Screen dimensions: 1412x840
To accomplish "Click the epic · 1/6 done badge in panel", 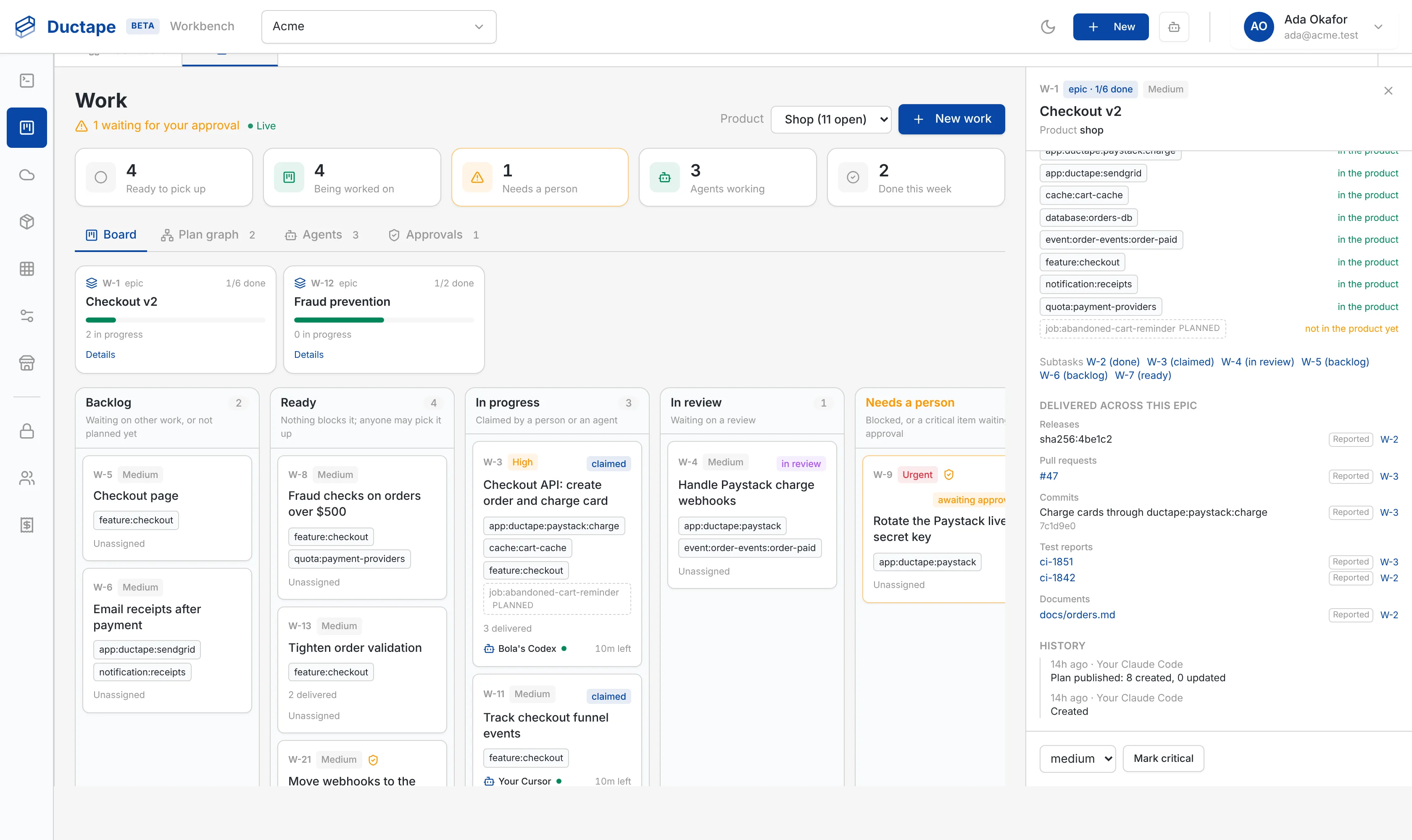I will [x=1100, y=89].
